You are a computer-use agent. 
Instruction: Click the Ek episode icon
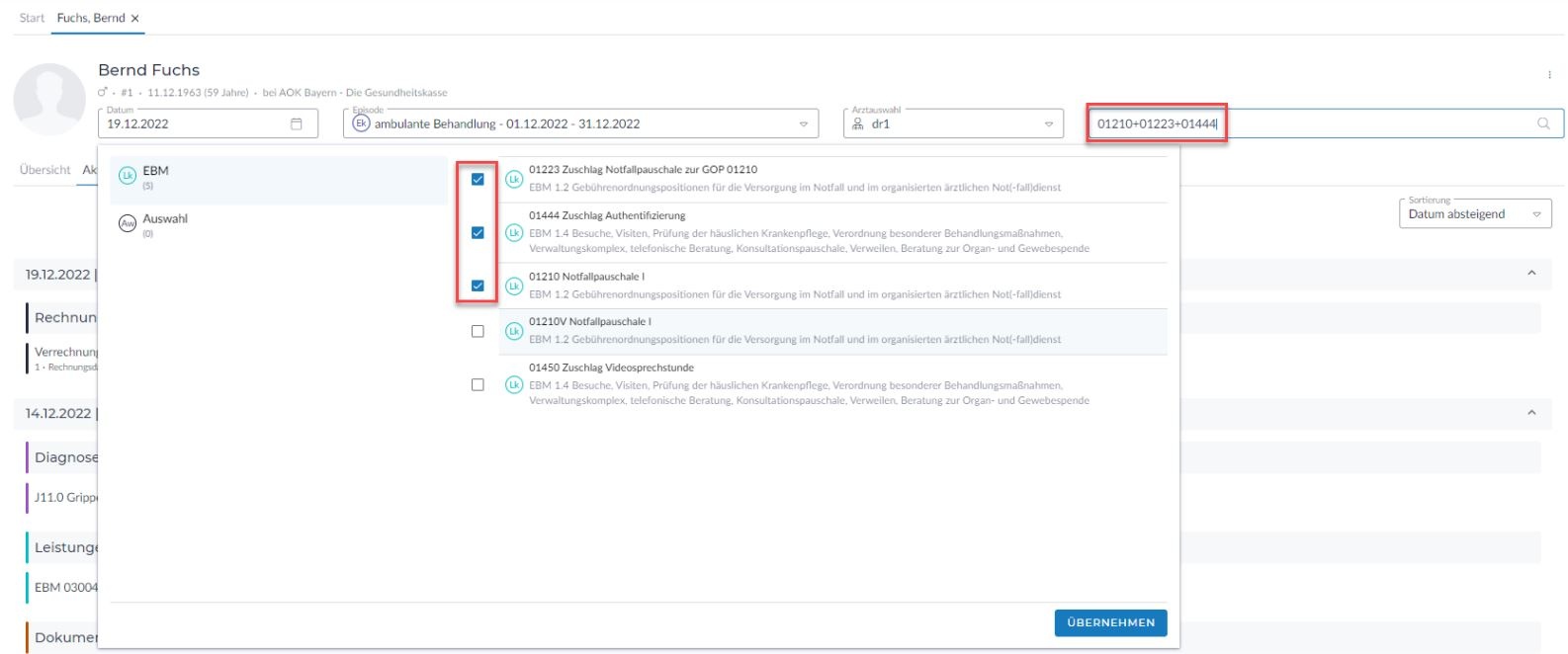coord(361,123)
